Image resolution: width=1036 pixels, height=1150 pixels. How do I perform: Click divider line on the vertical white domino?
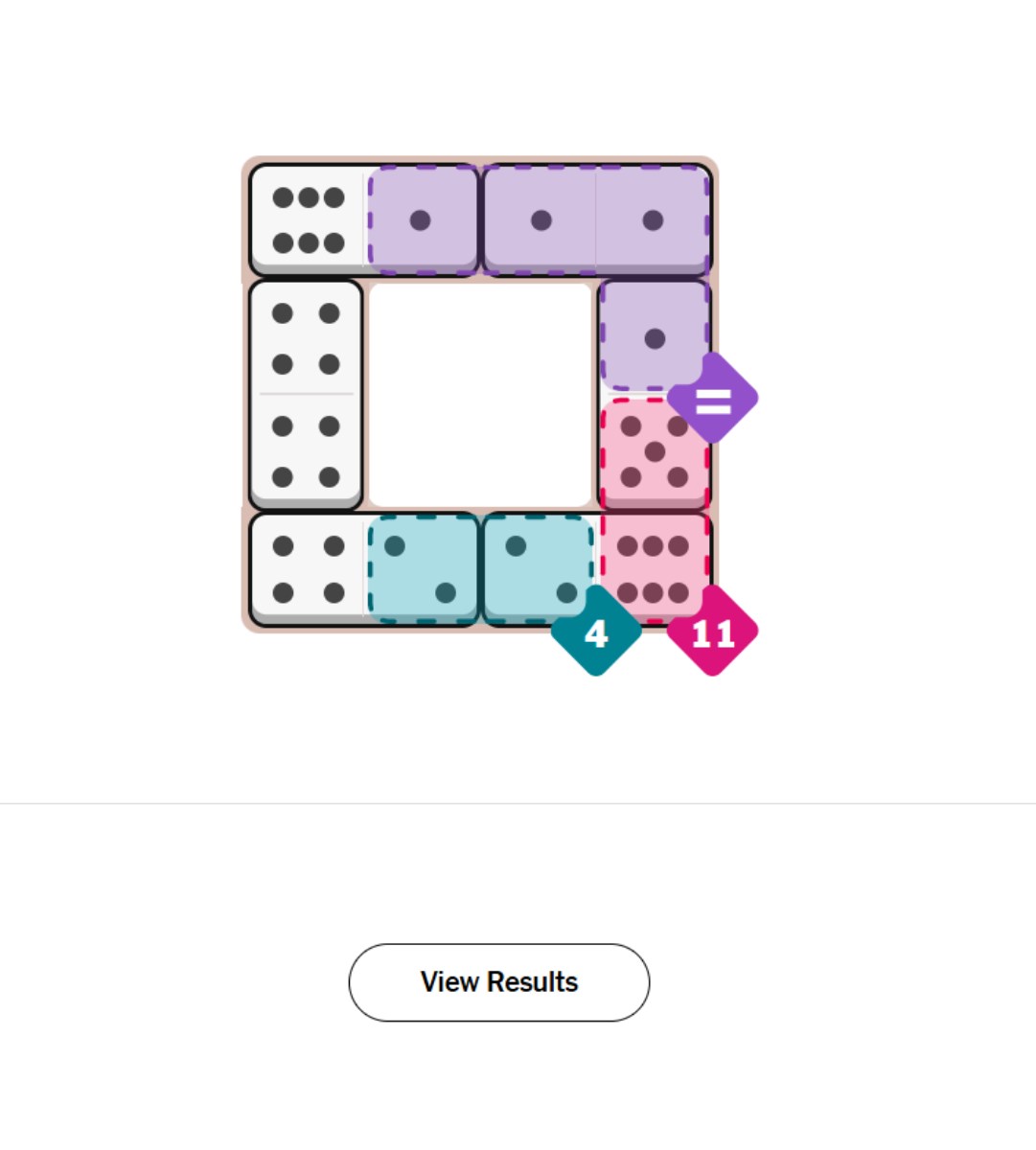[x=306, y=394]
